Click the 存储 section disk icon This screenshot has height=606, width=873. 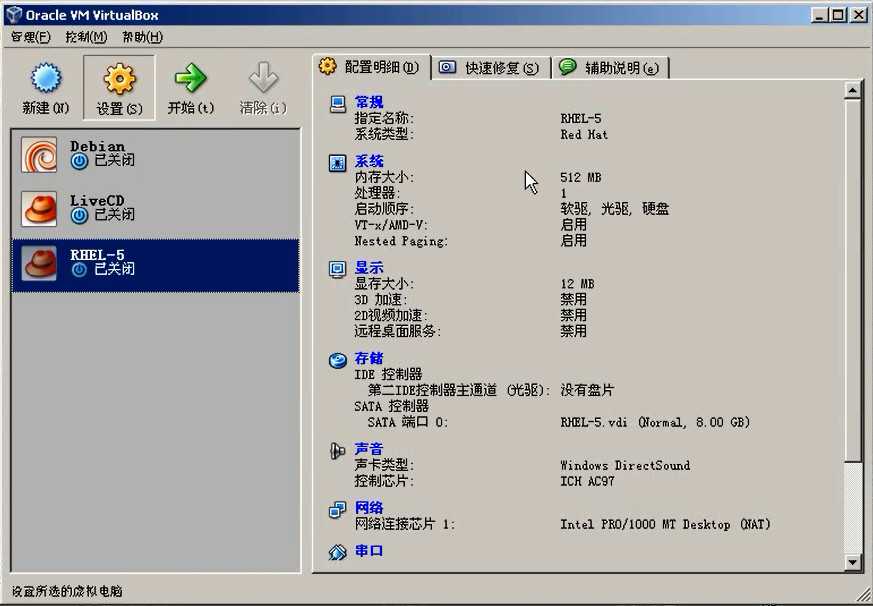click(x=337, y=360)
